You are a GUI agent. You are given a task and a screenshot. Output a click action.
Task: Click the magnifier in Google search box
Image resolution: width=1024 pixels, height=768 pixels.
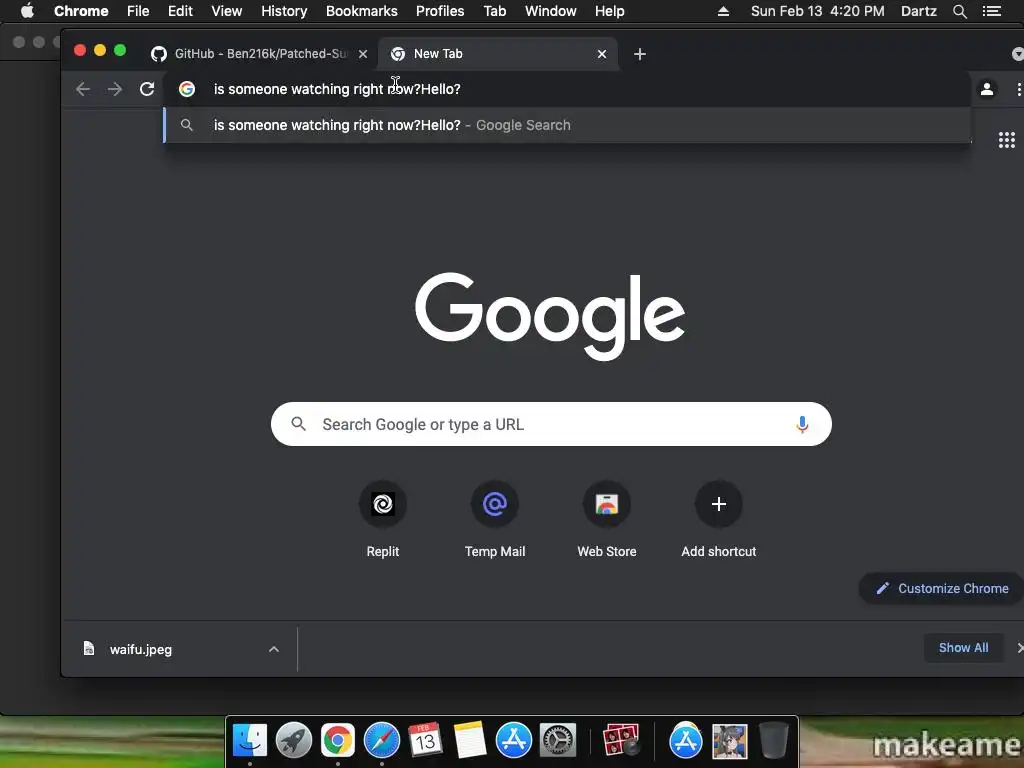tap(298, 424)
